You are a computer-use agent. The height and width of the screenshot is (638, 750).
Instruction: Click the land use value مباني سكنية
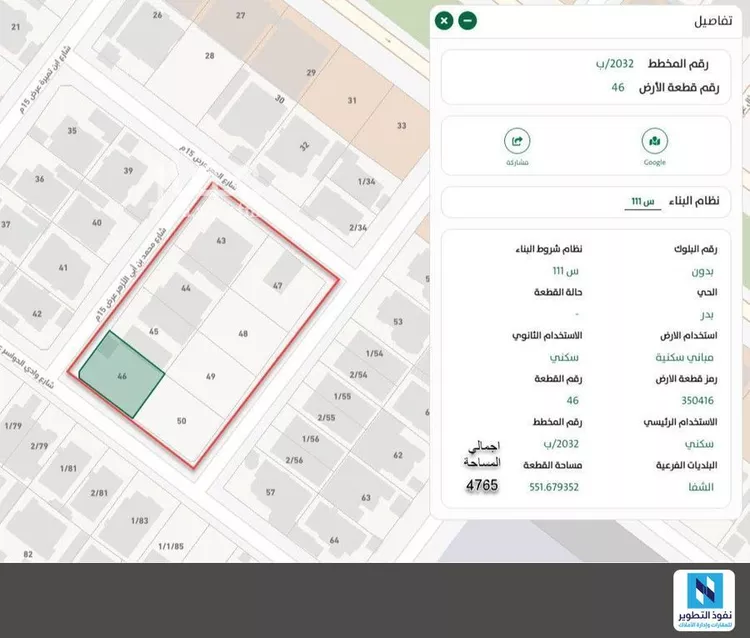684,357
